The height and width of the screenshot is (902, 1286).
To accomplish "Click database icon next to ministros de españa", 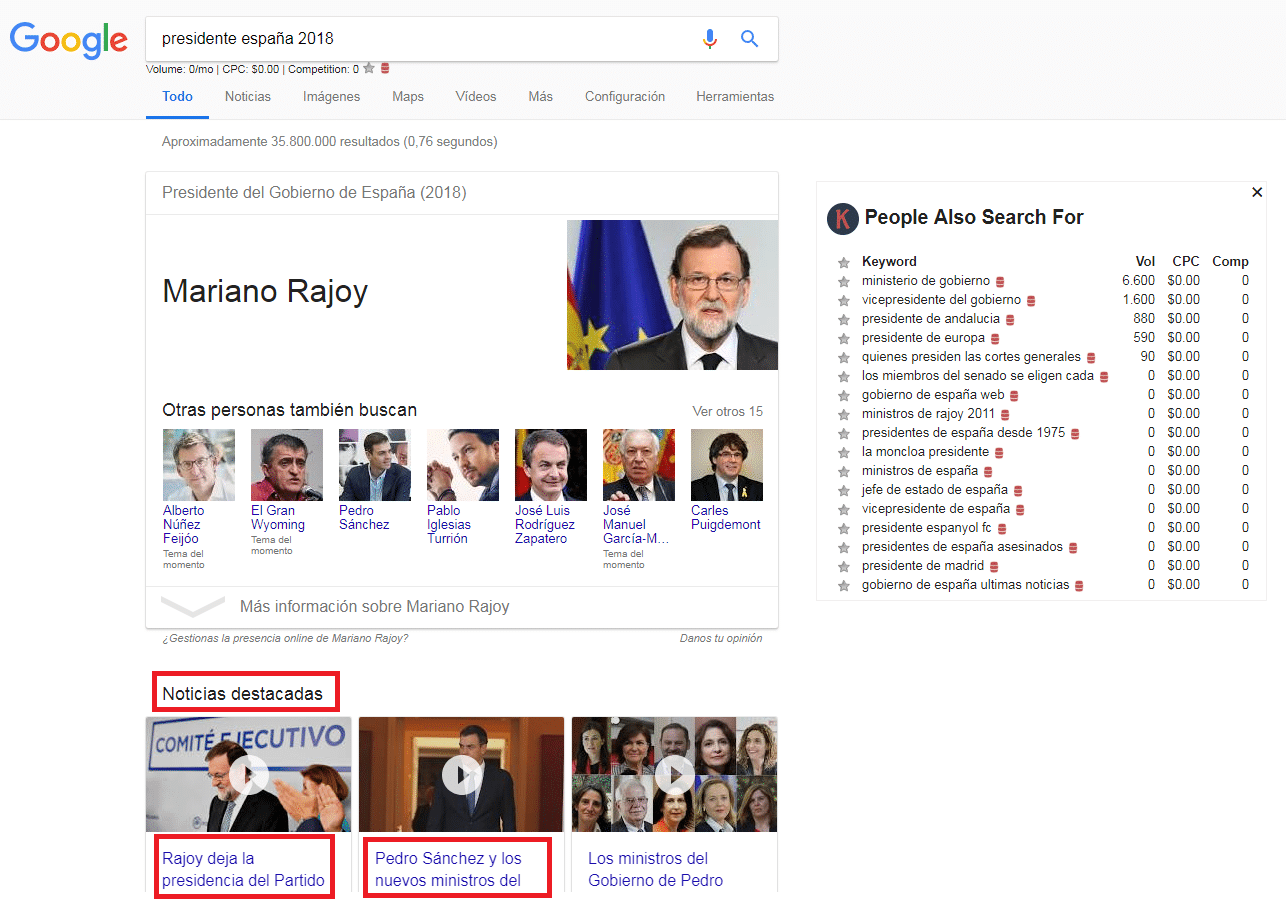I will [x=988, y=472].
